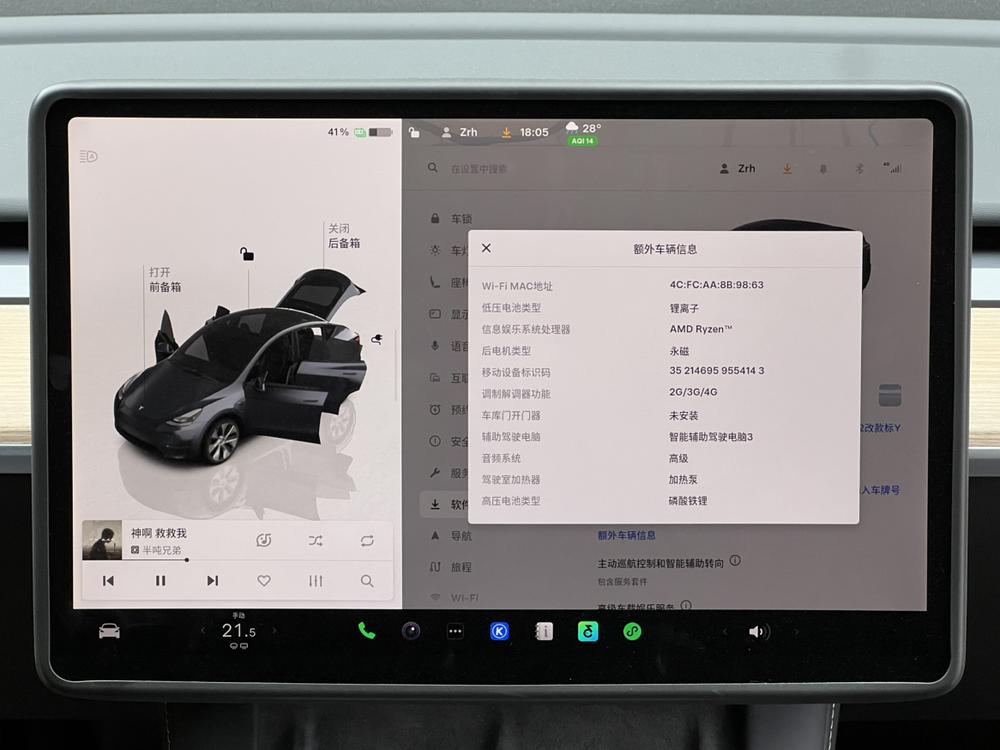Close rear trunk via 关闭后备箱
Viewport: 1000px width, 750px height.
coord(344,236)
